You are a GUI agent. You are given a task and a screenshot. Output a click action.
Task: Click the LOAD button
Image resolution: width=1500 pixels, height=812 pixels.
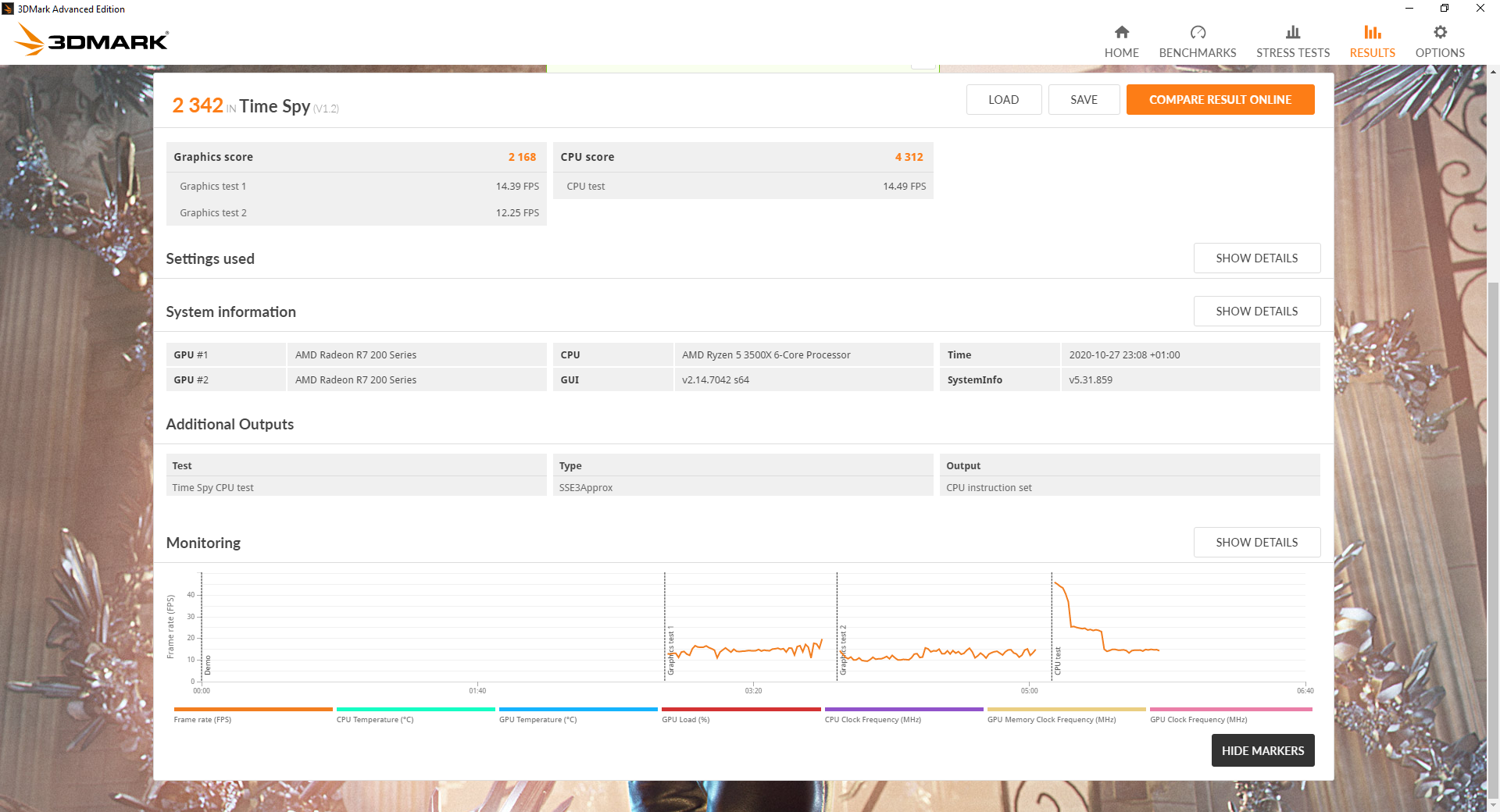1003,100
